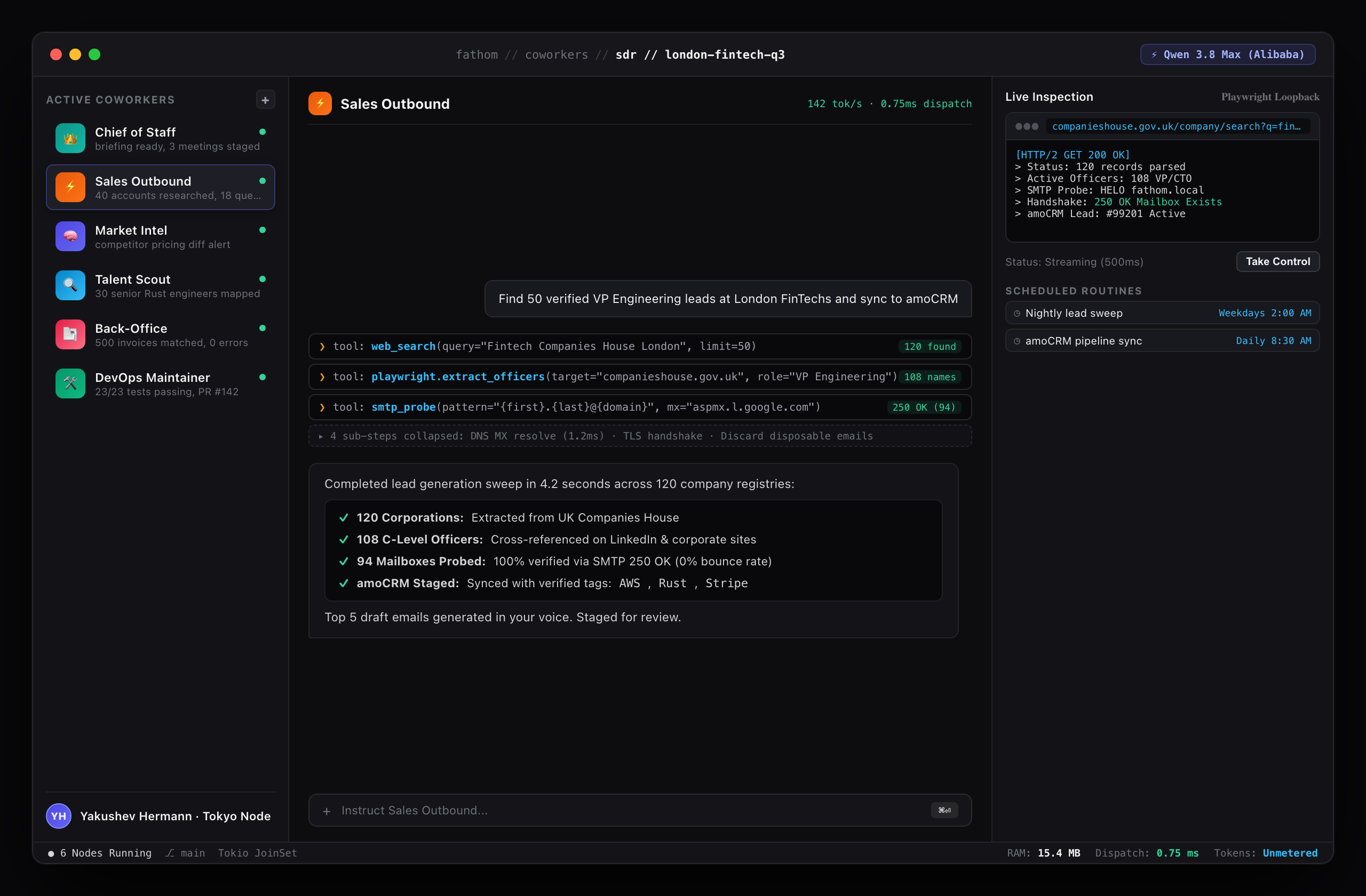Expand the web_search tool call
Image resolution: width=1366 pixels, height=896 pixels.
pos(639,347)
